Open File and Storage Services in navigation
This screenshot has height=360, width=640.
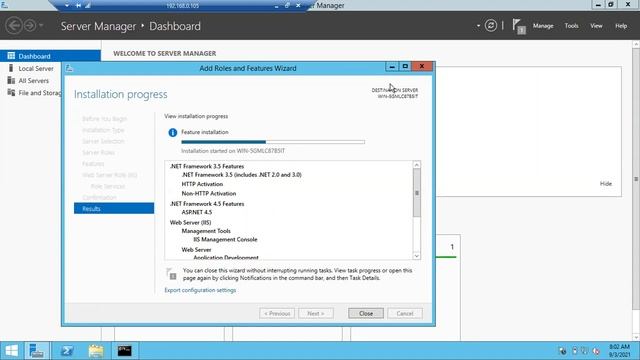tap(40, 93)
